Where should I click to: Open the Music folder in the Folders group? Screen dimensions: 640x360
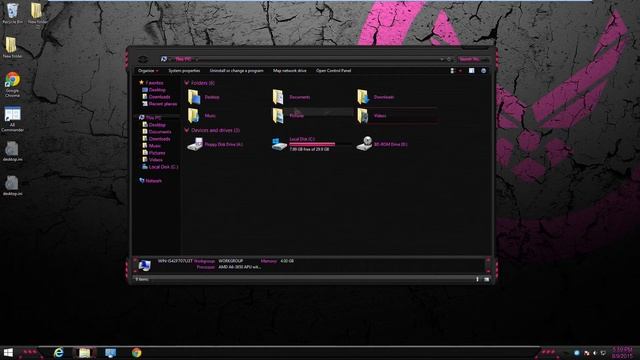pos(201,116)
